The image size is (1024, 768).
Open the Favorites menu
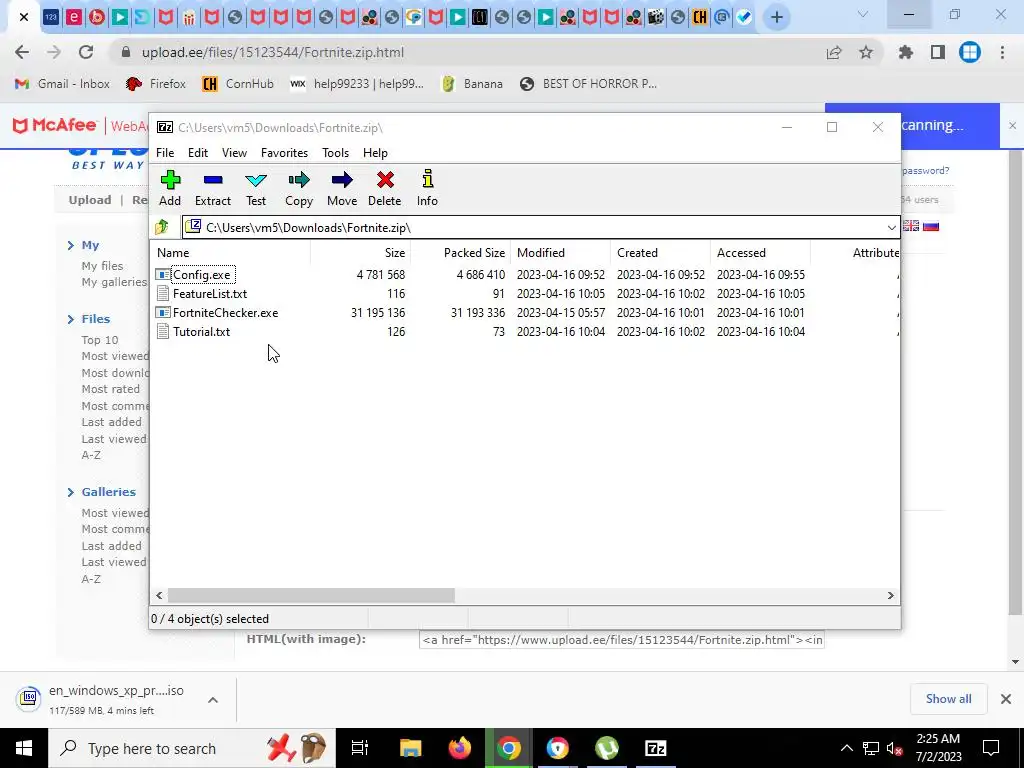pos(284,153)
